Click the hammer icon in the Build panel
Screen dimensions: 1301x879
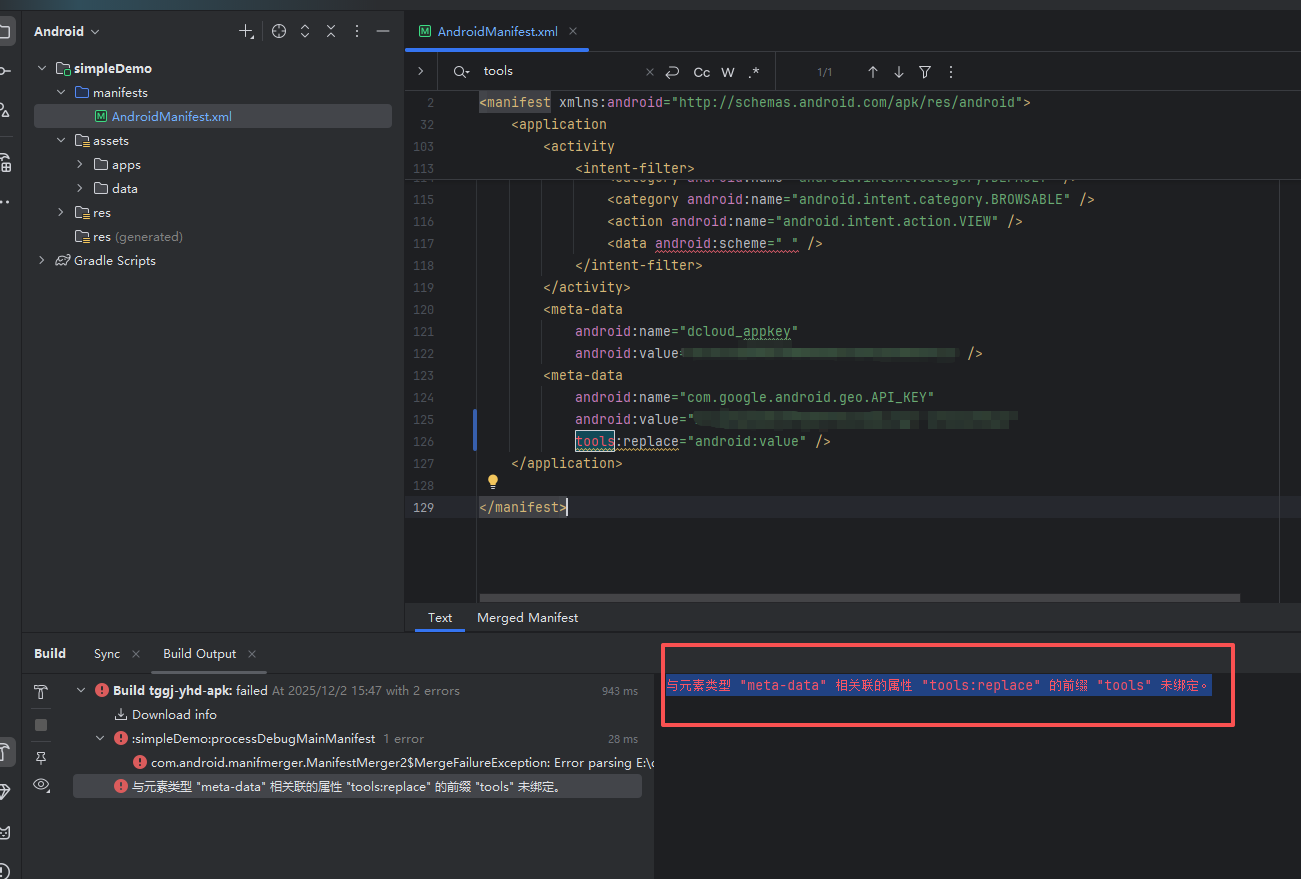tap(41, 692)
